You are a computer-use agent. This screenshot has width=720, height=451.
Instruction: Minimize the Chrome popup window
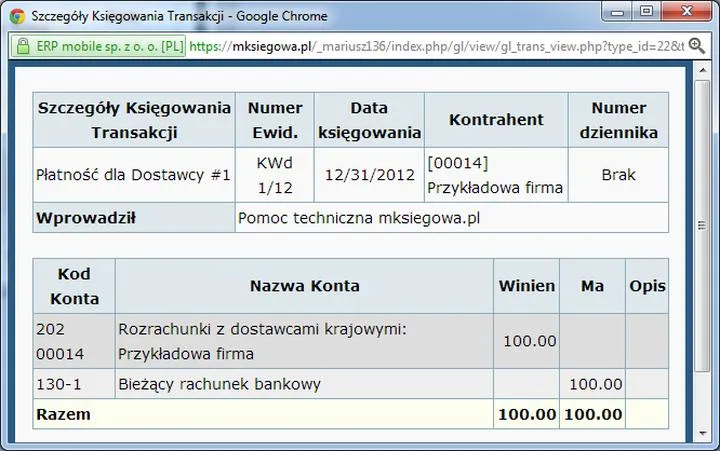click(x=618, y=11)
